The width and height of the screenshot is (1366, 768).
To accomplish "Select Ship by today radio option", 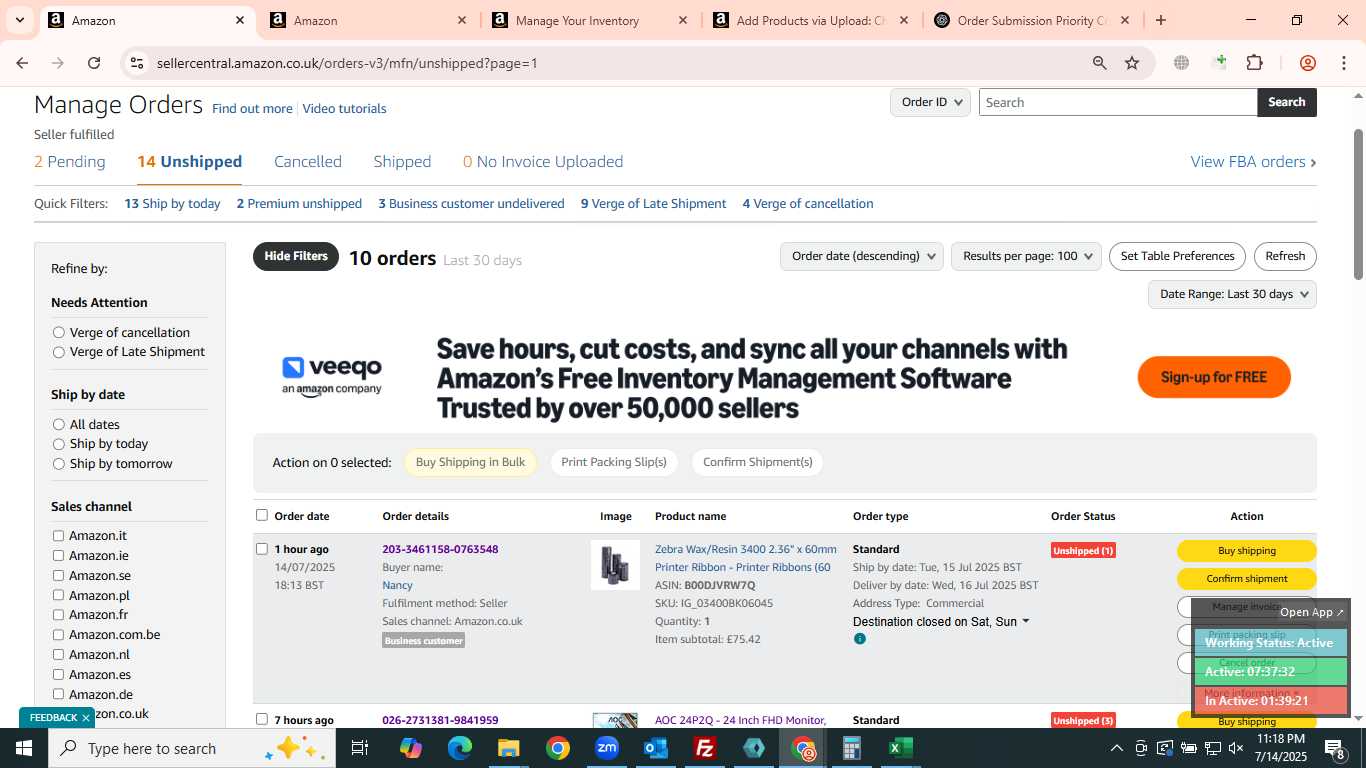I will click(x=59, y=444).
